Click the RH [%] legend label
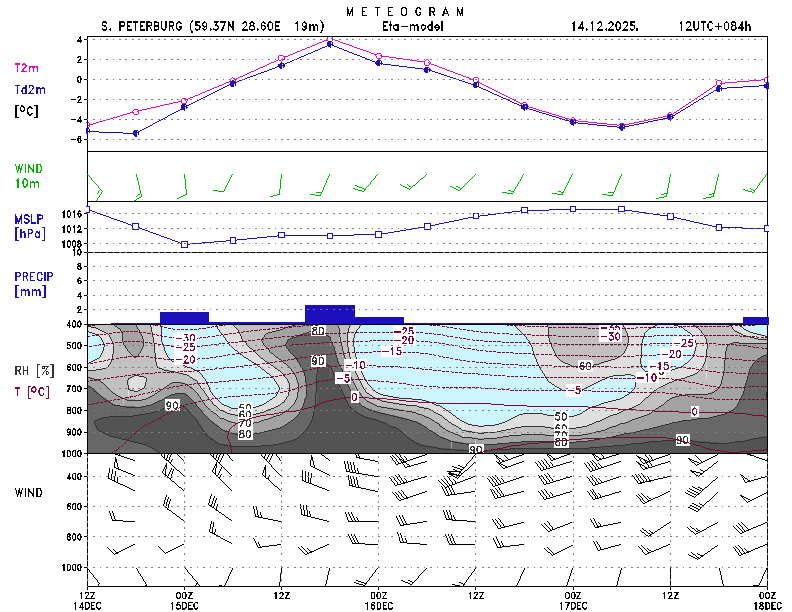Screen dimensions: 792x612 point(33,372)
